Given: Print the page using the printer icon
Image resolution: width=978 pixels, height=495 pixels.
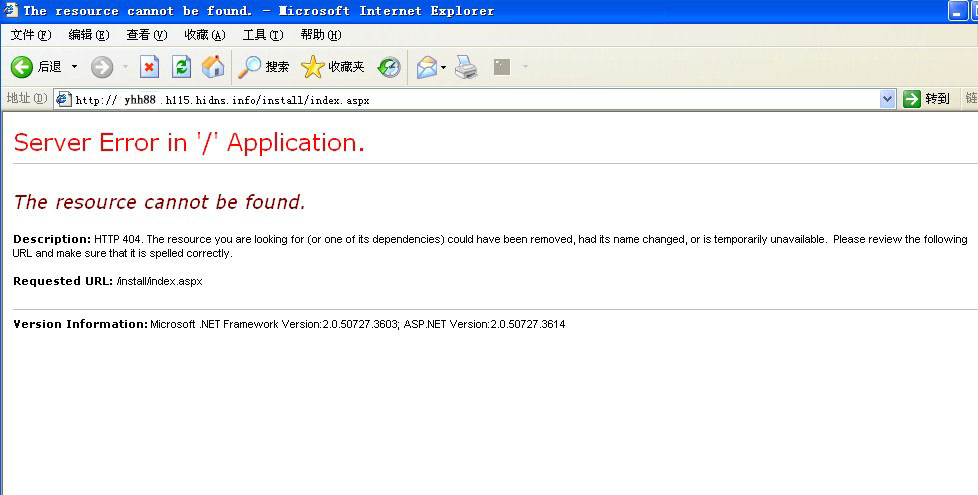Looking at the screenshot, I should point(466,67).
